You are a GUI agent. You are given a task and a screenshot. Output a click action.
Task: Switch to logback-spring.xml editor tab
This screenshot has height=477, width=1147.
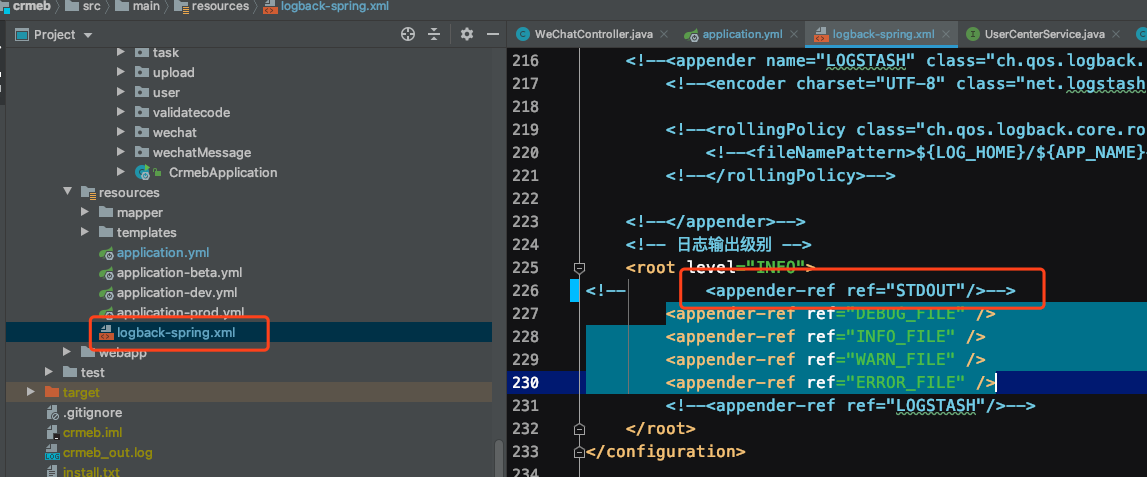(883, 34)
